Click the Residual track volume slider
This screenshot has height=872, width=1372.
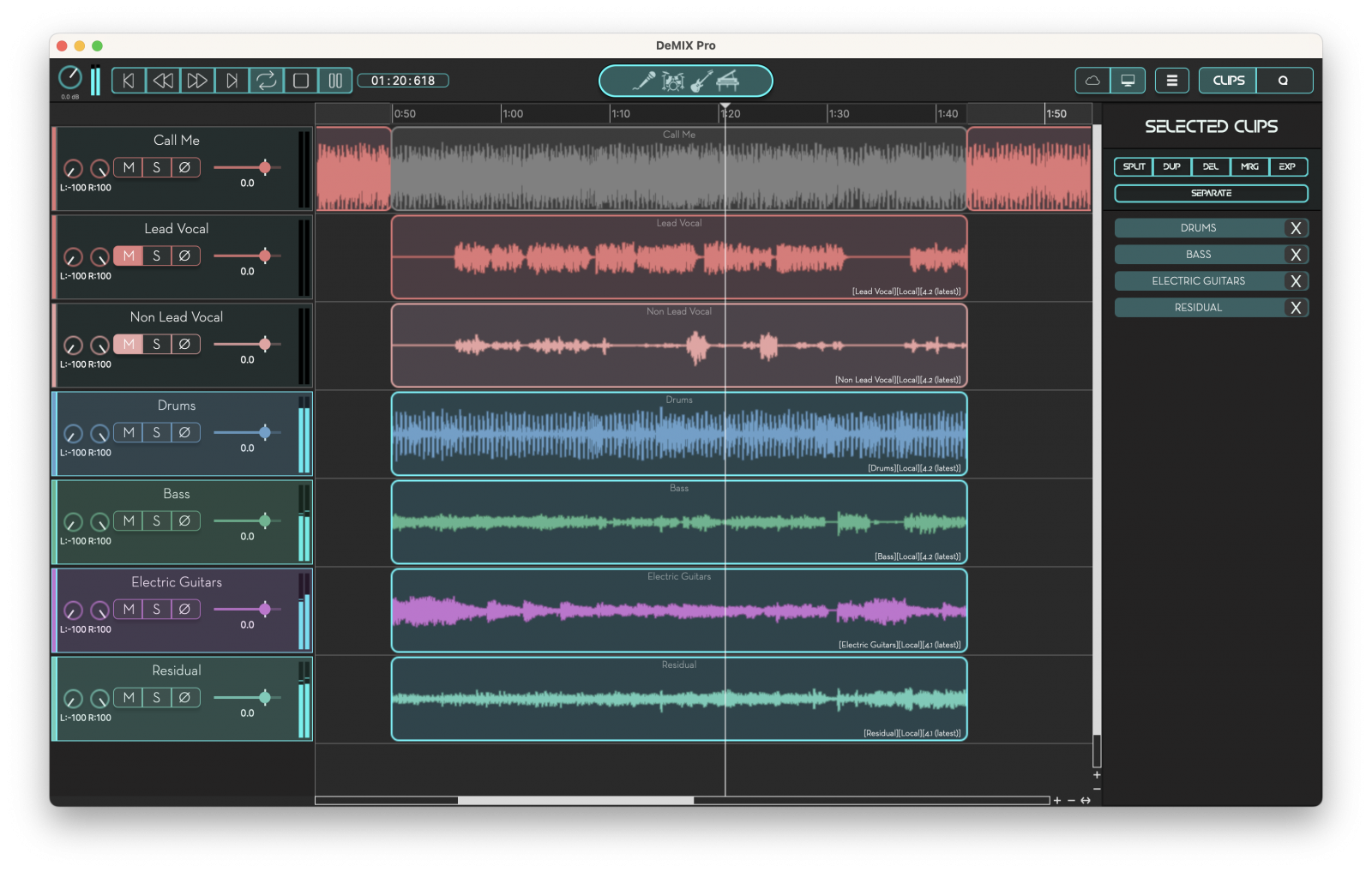tap(266, 697)
